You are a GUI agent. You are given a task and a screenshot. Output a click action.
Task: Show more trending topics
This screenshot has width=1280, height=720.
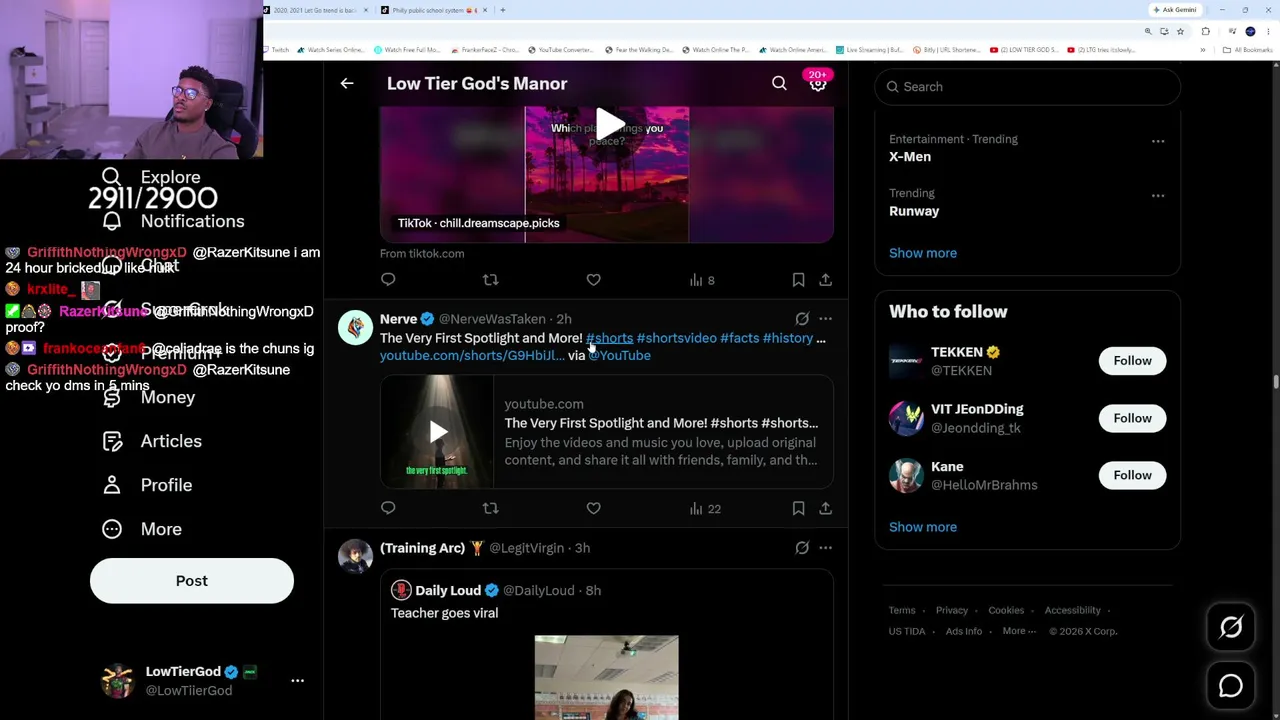tap(923, 253)
